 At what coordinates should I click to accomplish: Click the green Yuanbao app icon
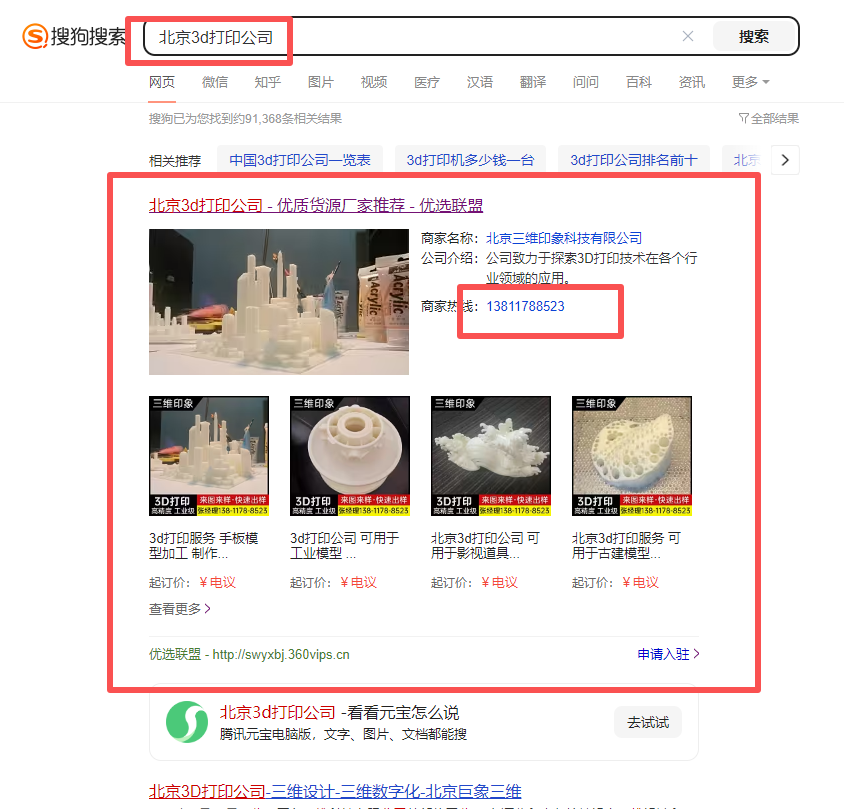[186, 722]
